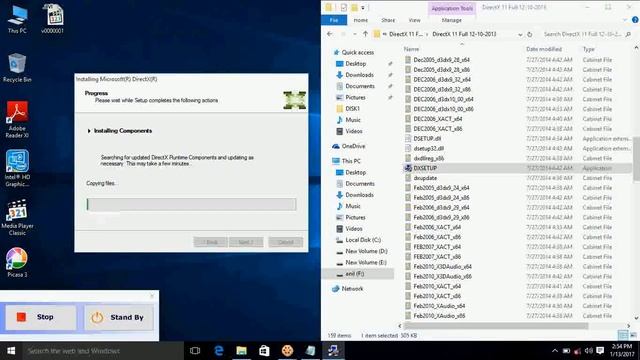Click the Search DirectX 11 Full box
The width and height of the screenshot is (640, 360).
pyautogui.click(x=586, y=34)
